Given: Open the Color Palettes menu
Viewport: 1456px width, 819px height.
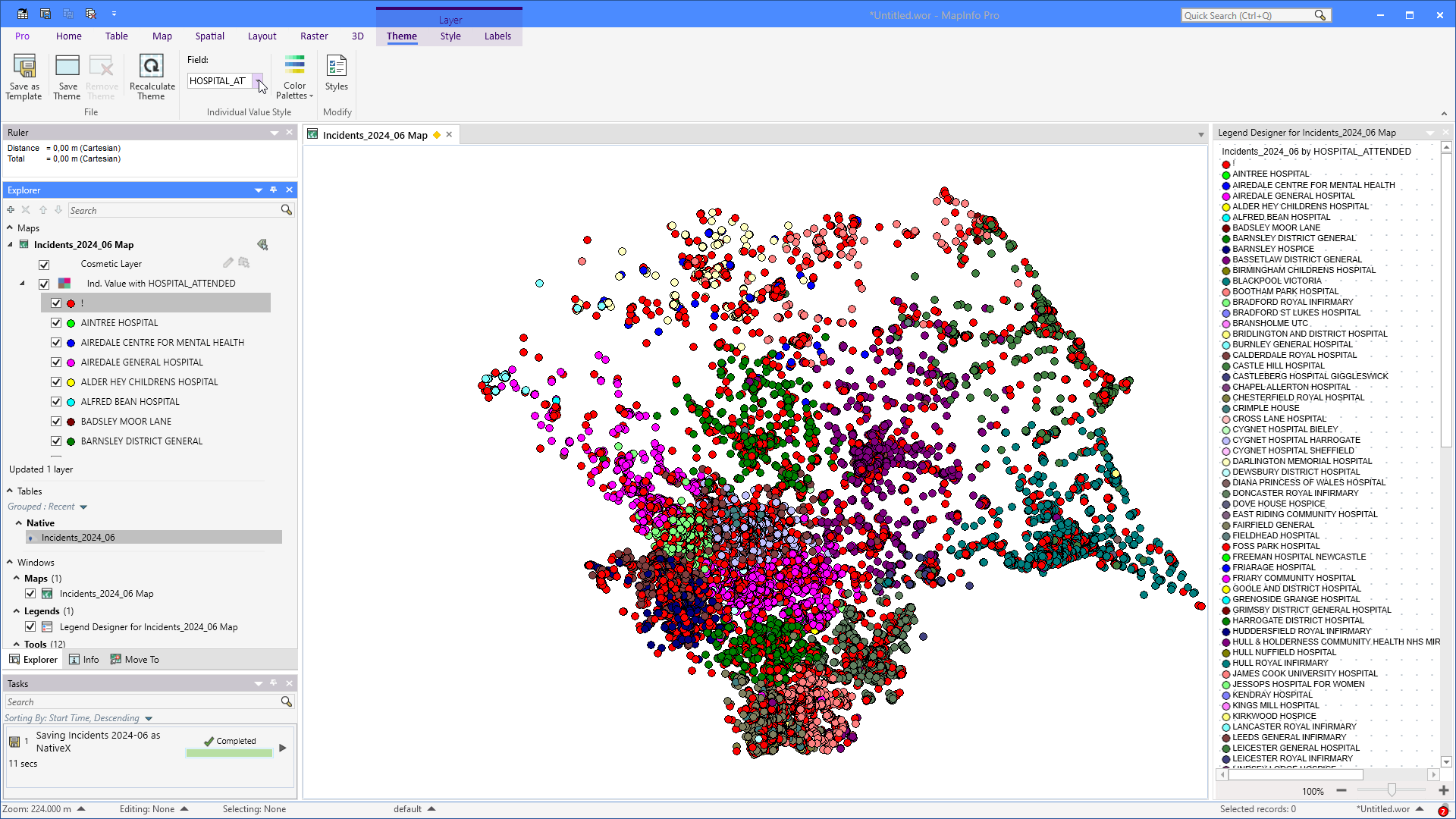Looking at the screenshot, I should [x=294, y=77].
